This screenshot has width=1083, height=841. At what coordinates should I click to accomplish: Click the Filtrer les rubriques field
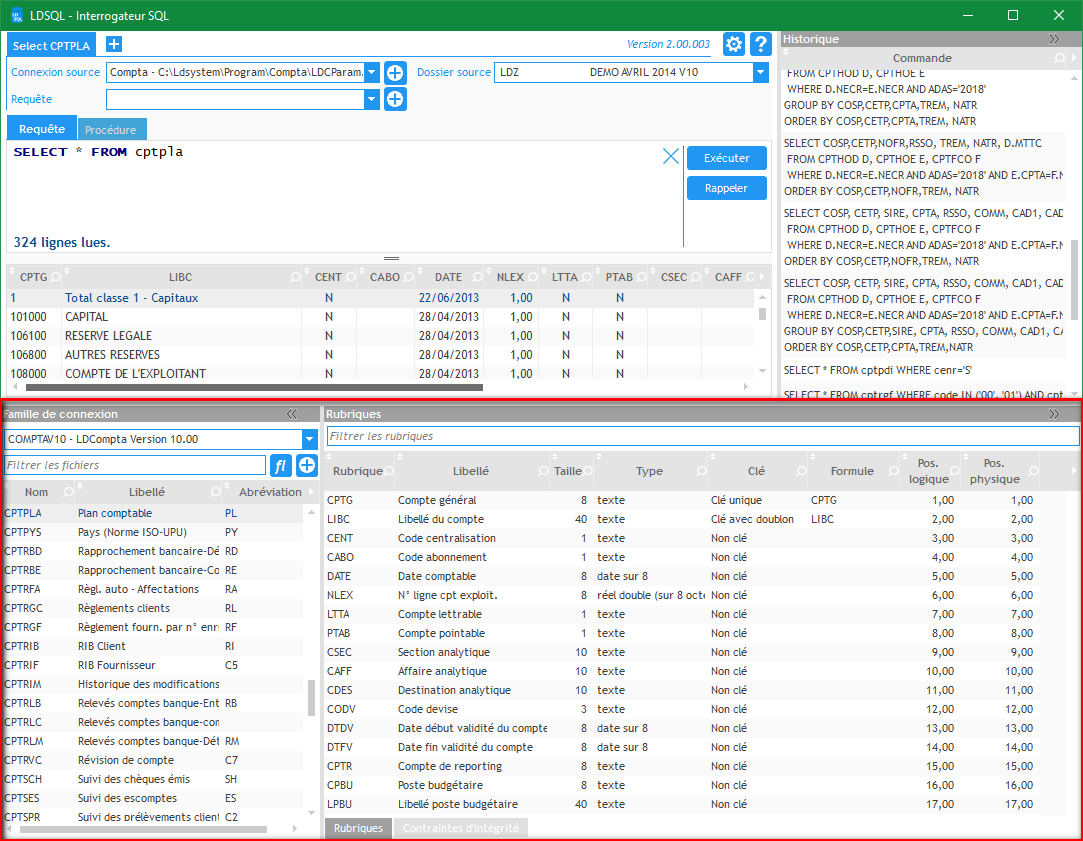point(702,436)
